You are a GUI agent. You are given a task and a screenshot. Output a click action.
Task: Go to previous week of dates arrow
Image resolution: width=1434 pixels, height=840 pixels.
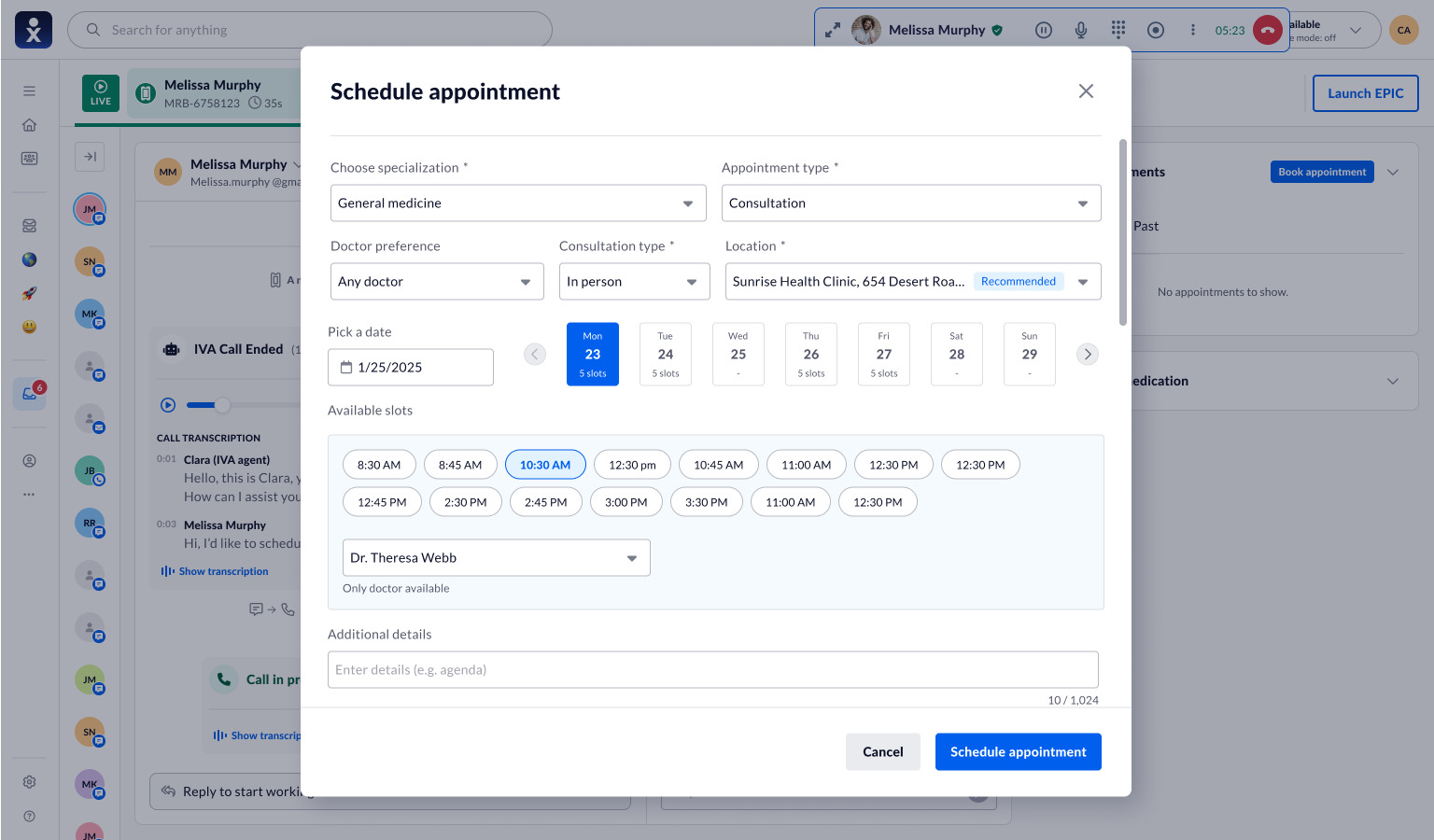point(535,355)
